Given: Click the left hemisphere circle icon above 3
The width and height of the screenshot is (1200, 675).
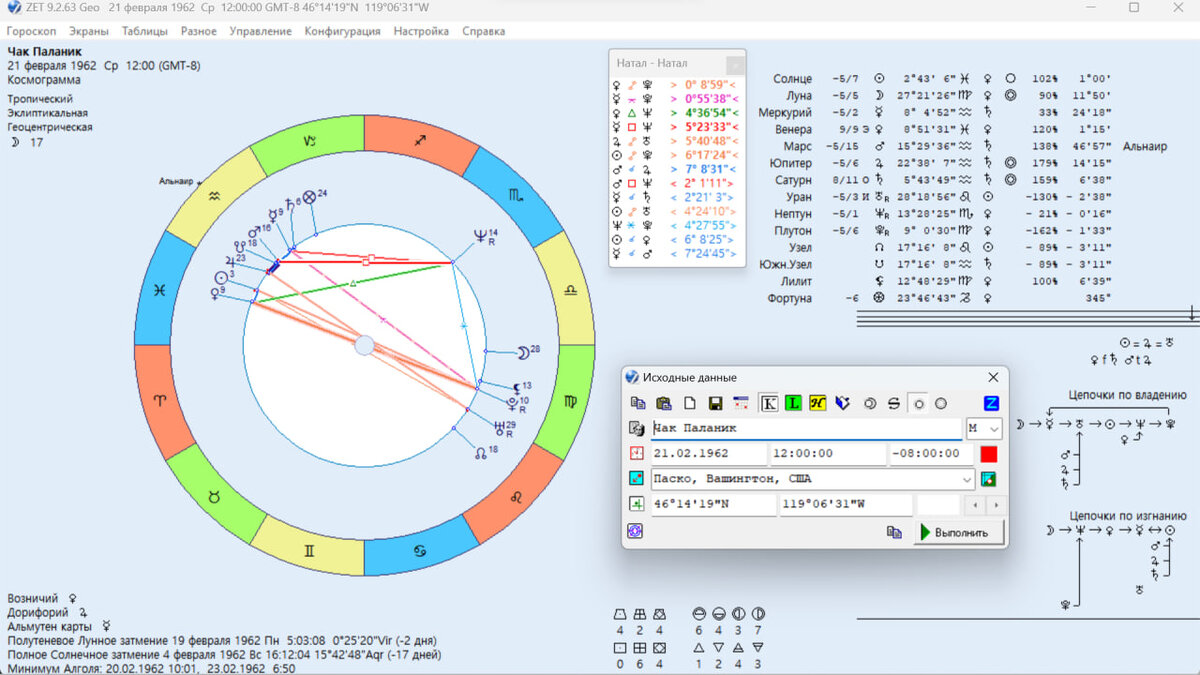Looking at the screenshot, I should coord(738,613).
